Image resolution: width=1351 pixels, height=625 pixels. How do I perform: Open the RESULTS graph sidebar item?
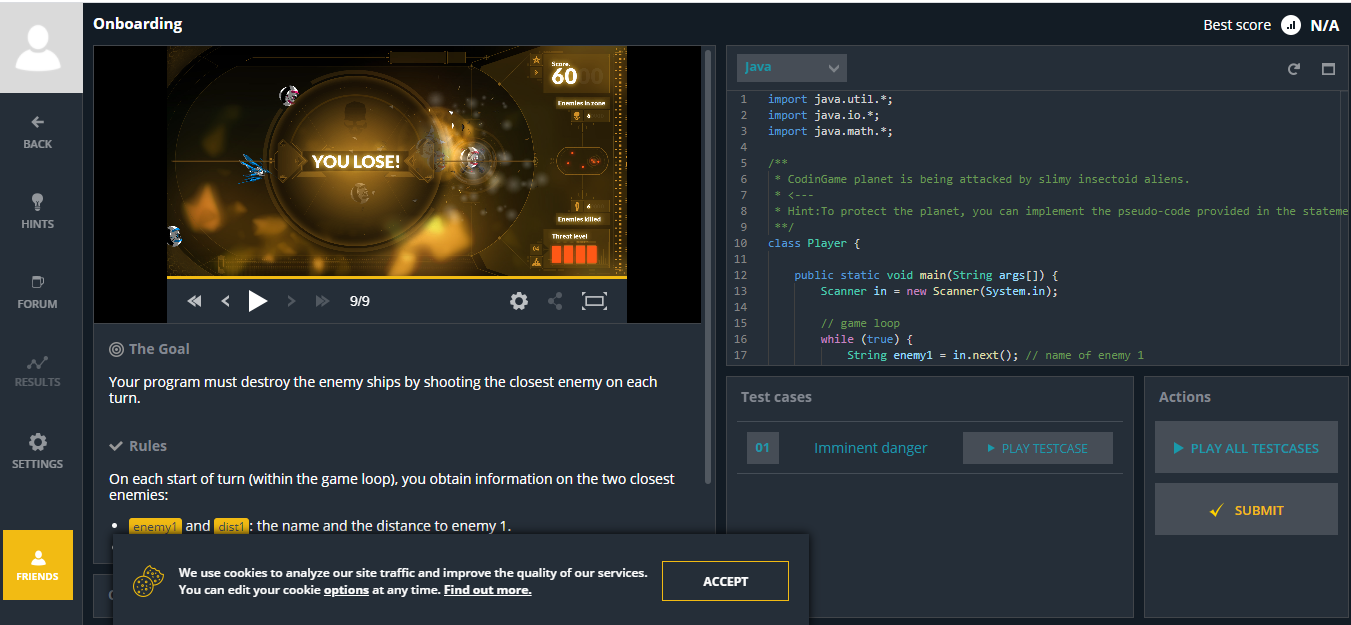38,371
